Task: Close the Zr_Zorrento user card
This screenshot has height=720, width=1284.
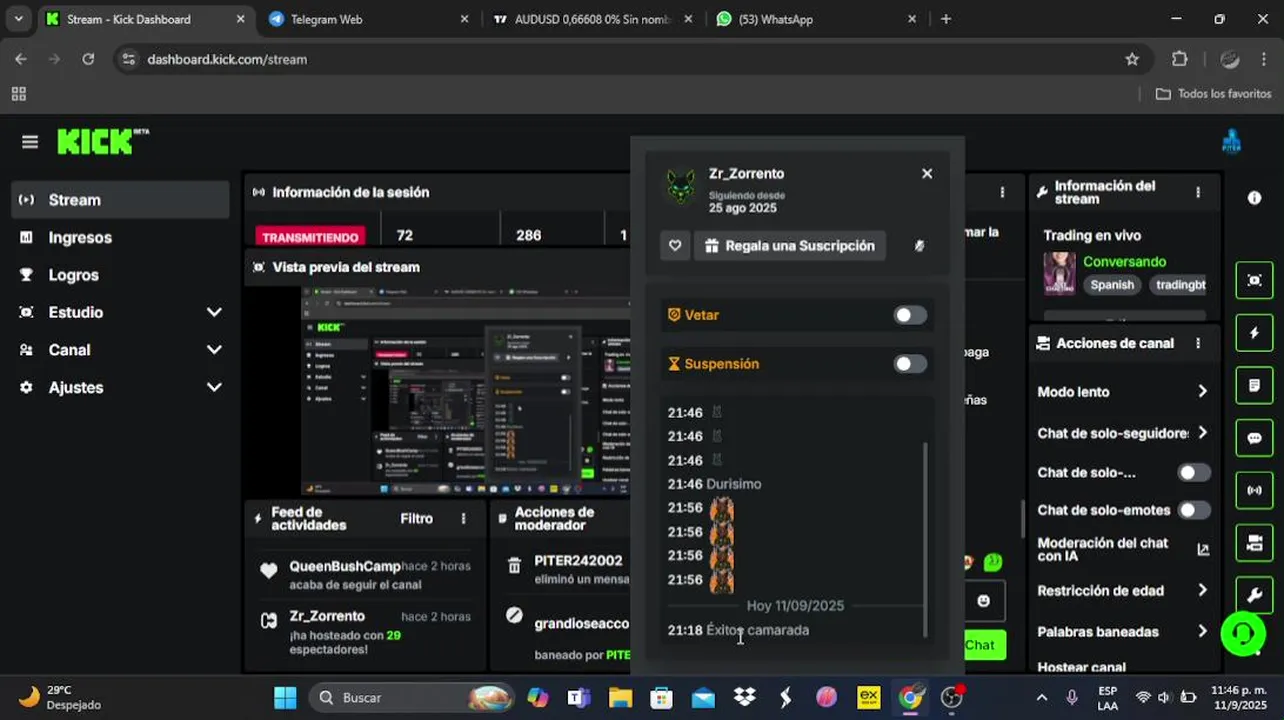Action: (927, 174)
